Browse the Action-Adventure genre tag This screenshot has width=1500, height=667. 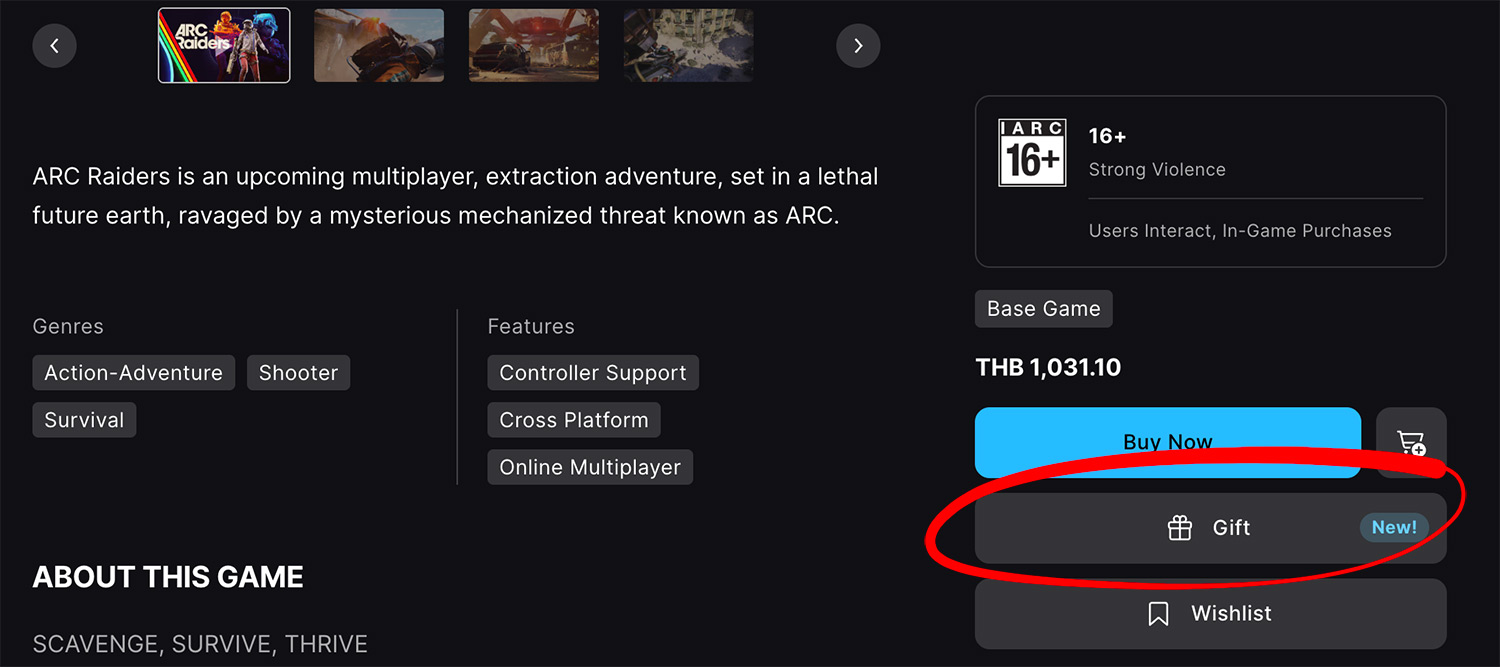coord(134,373)
